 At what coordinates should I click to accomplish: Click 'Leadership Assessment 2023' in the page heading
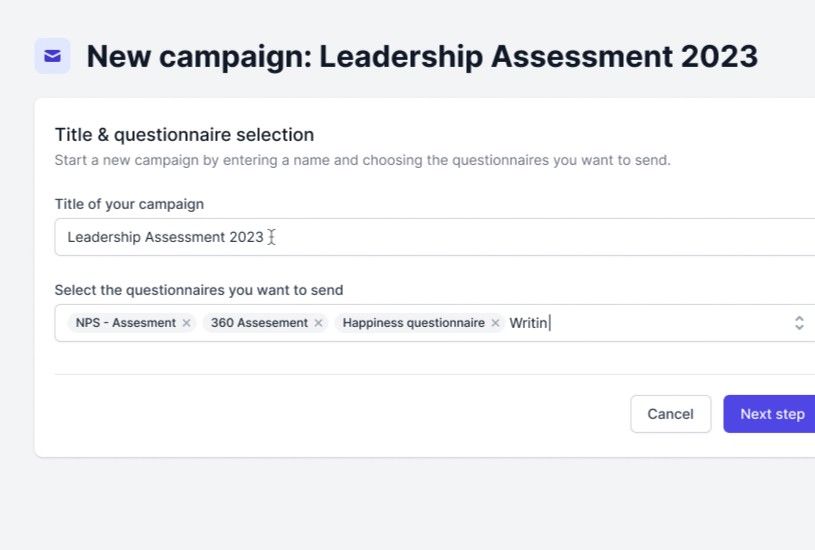(538, 56)
